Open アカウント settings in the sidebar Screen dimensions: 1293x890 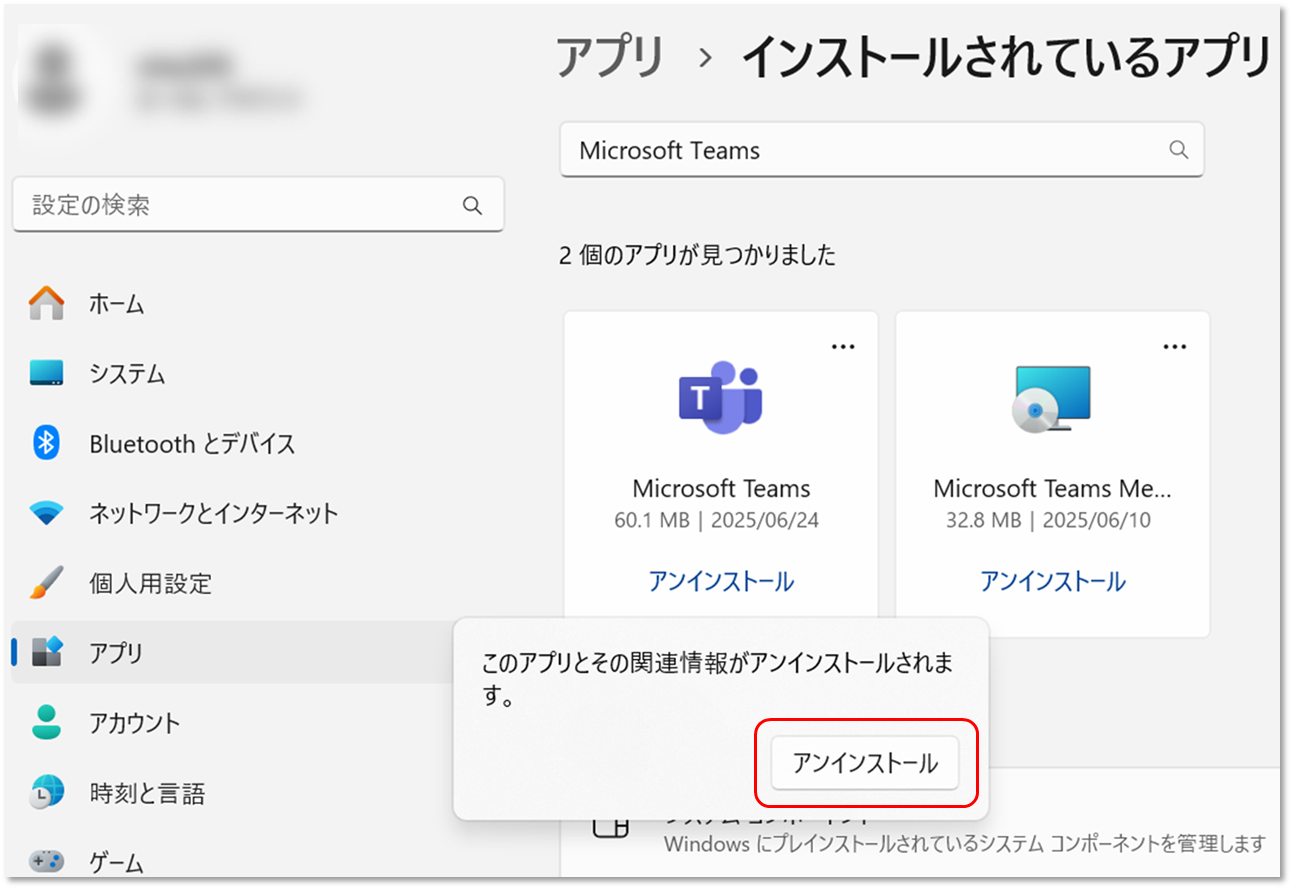pos(134,723)
